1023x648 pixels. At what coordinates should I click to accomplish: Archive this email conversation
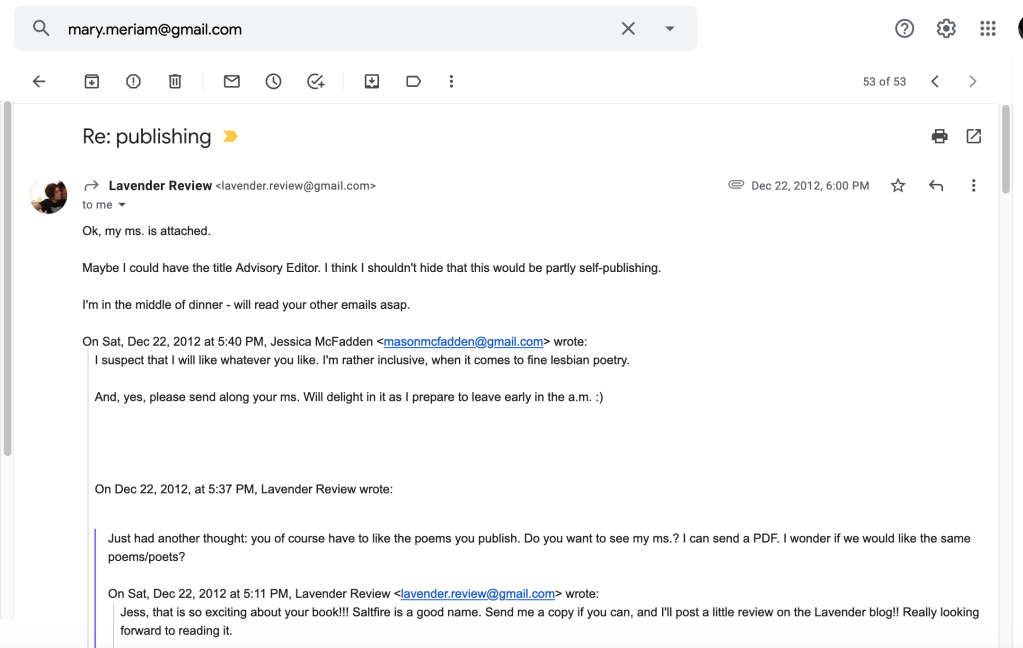(x=91, y=82)
